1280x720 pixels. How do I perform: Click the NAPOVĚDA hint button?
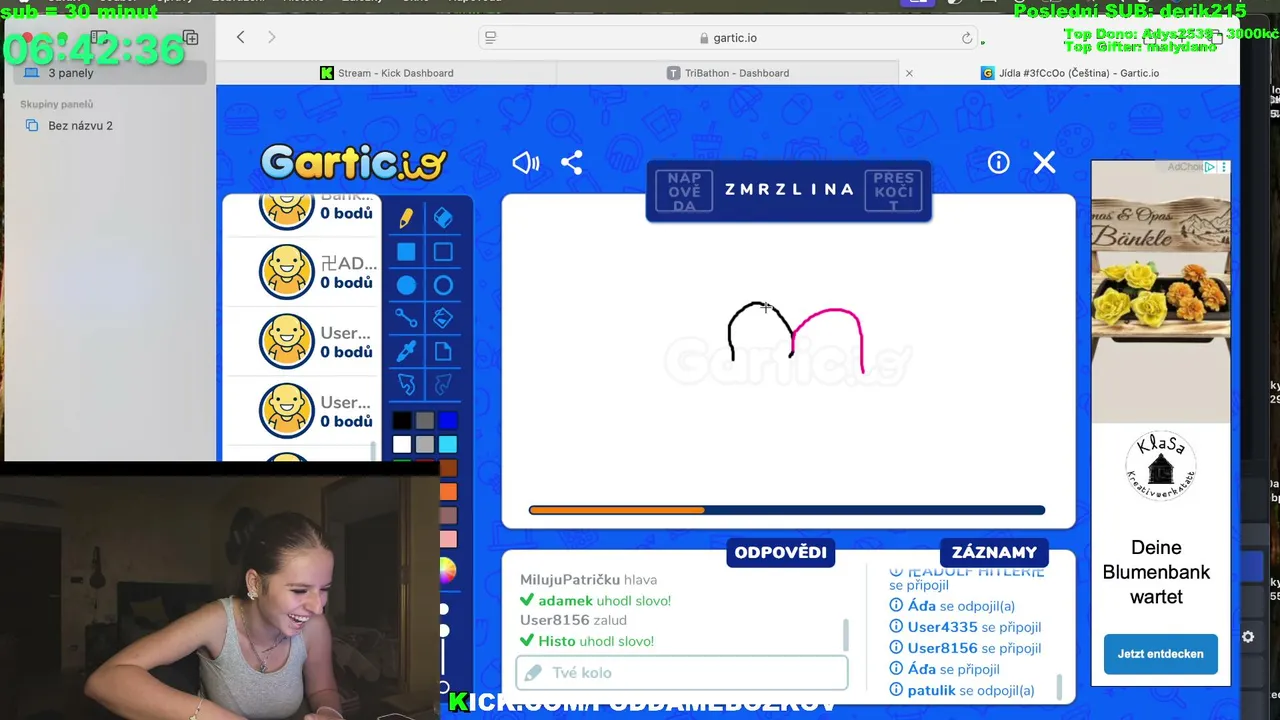pyautogui.click(x=684, y=191)
